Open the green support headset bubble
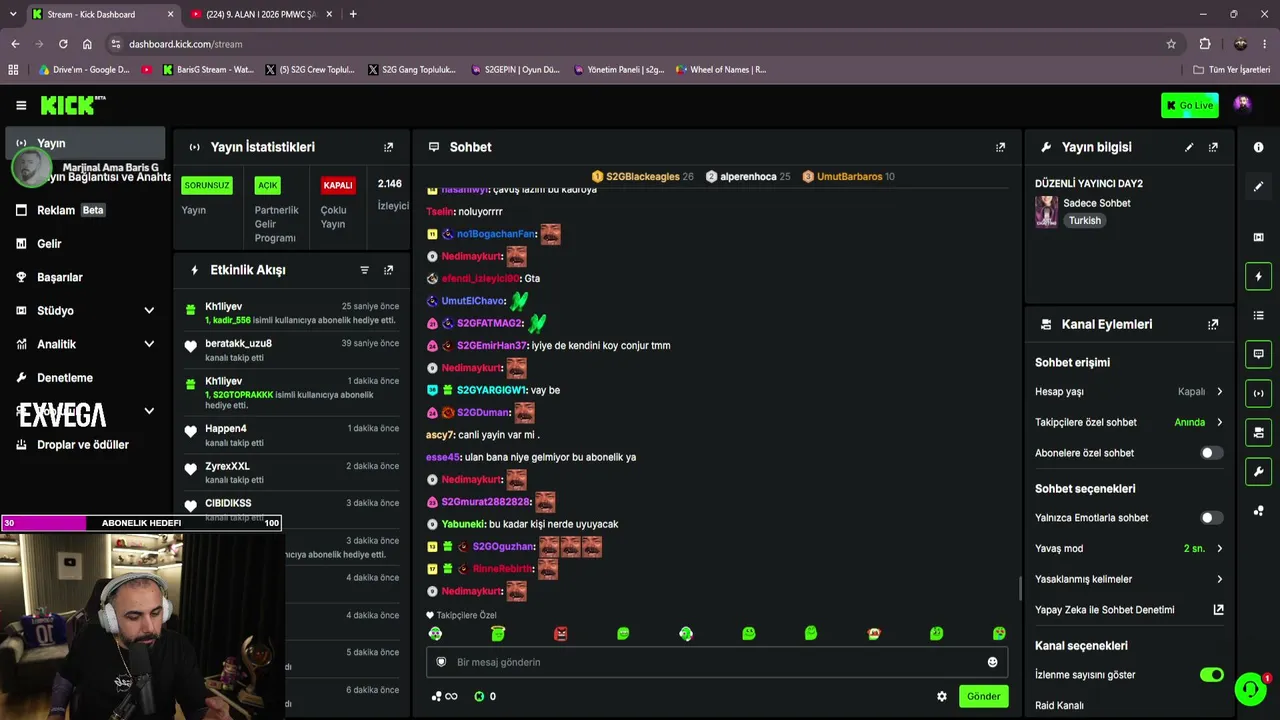 [x=1250, y=688]
